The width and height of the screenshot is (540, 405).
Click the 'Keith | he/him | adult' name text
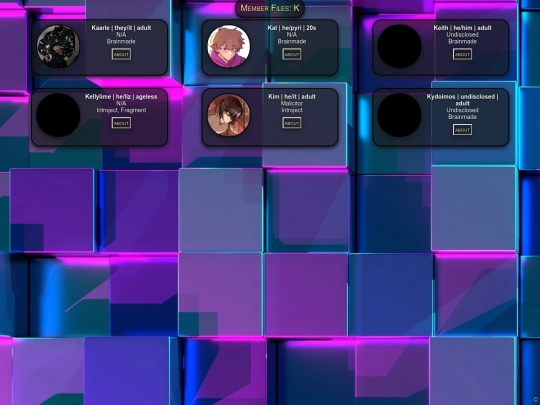462,28
